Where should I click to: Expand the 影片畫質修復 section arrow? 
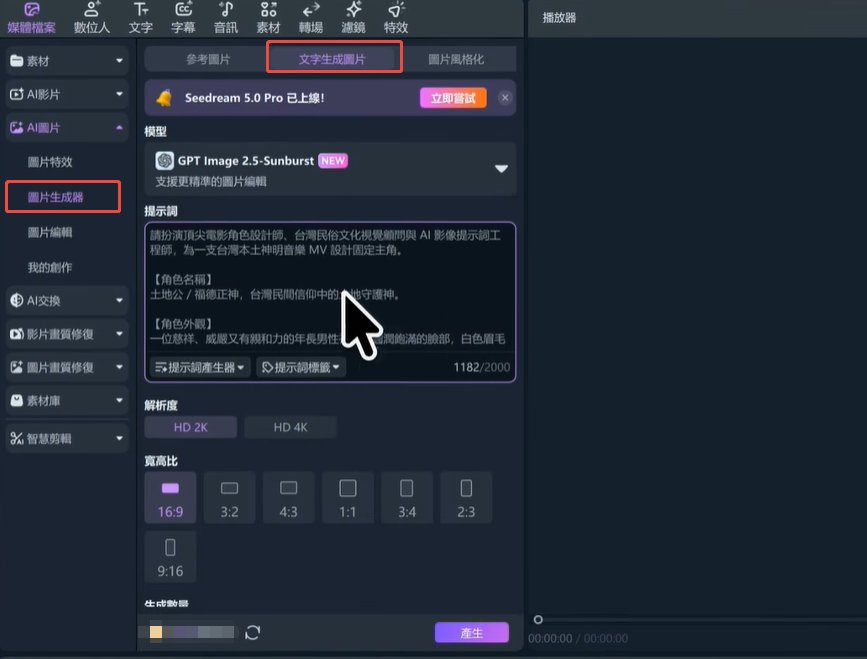pos(119,334)
